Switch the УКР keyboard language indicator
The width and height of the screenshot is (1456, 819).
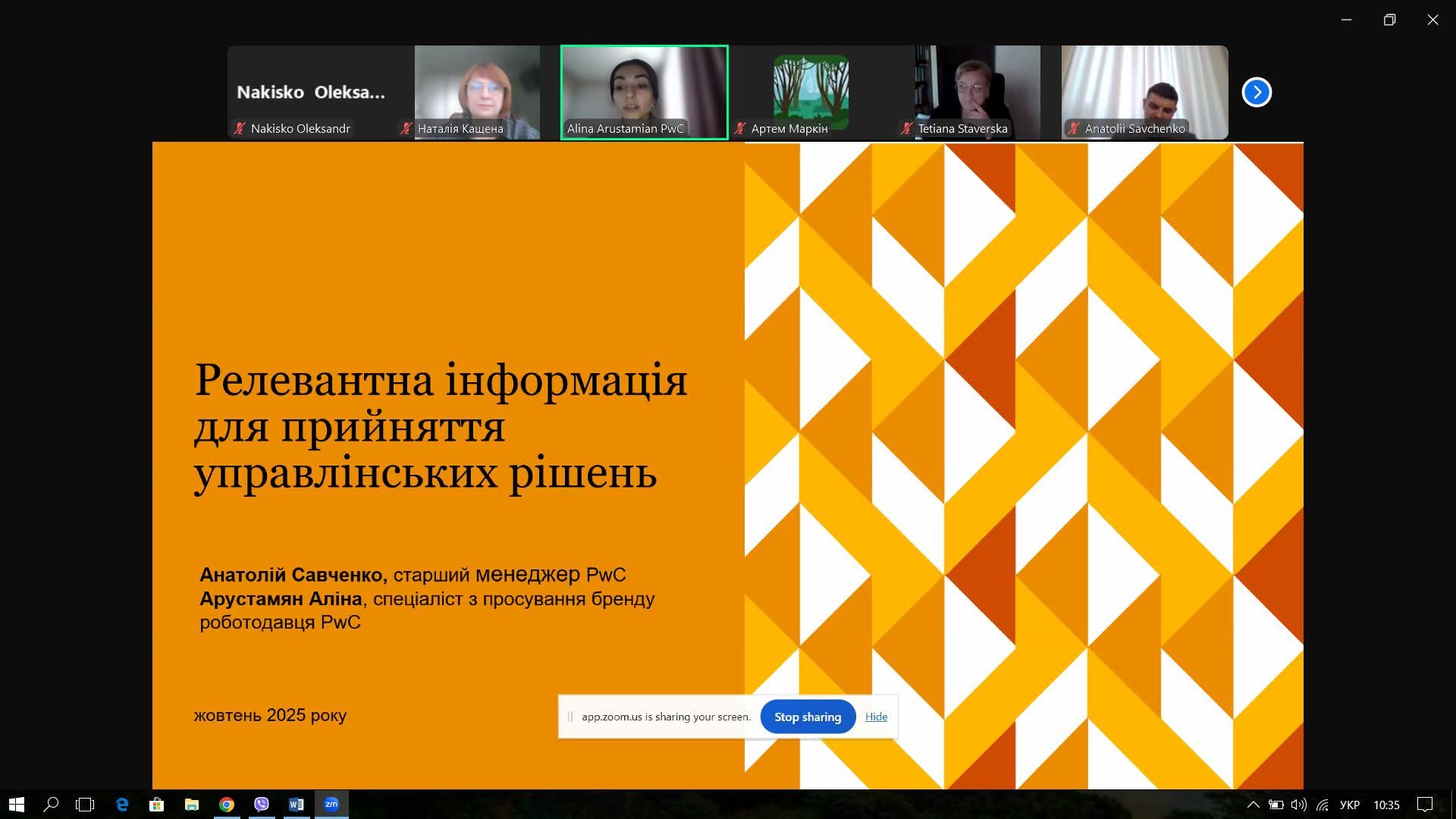1349,805
